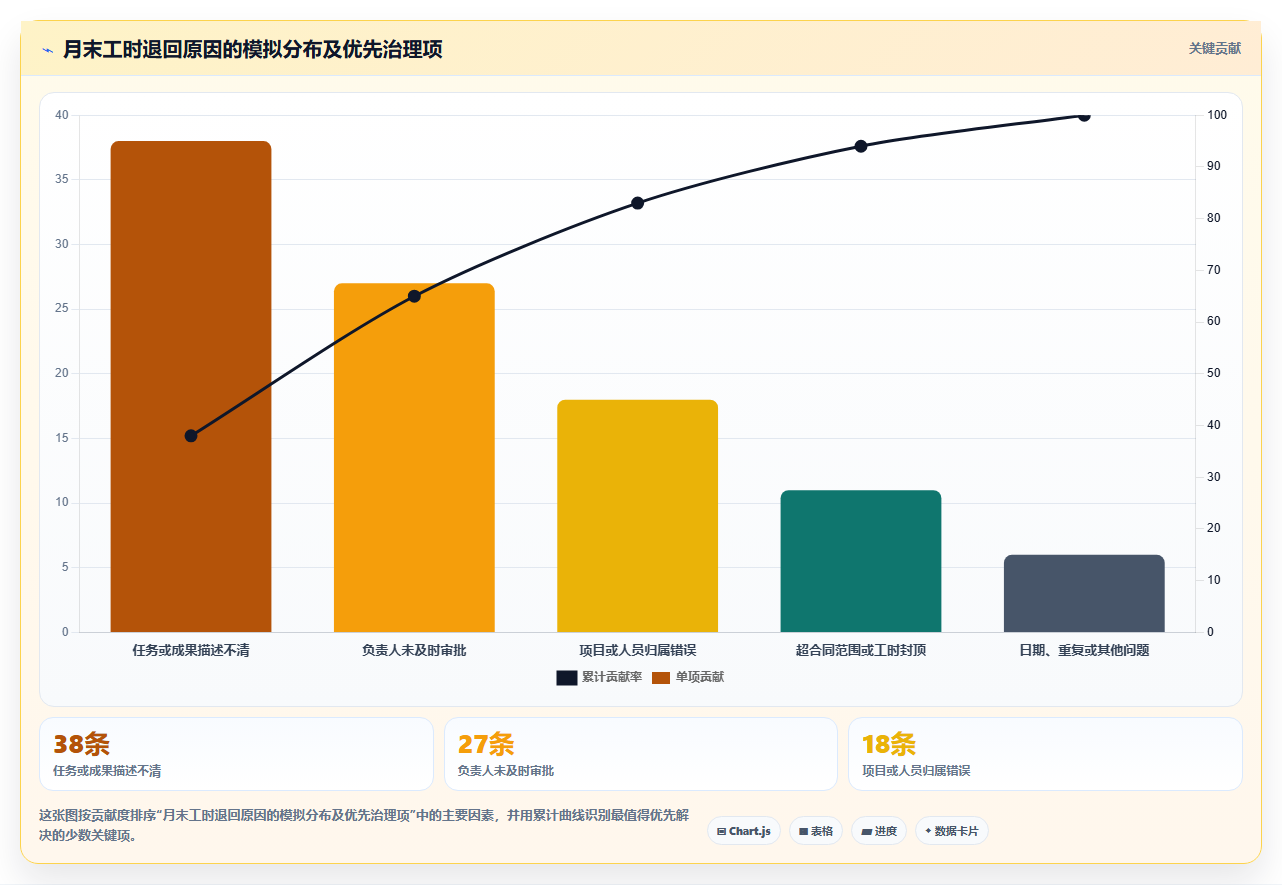Open the 38条 stat card
This screenshot has height=885, width=1282.
pos(236,754)
